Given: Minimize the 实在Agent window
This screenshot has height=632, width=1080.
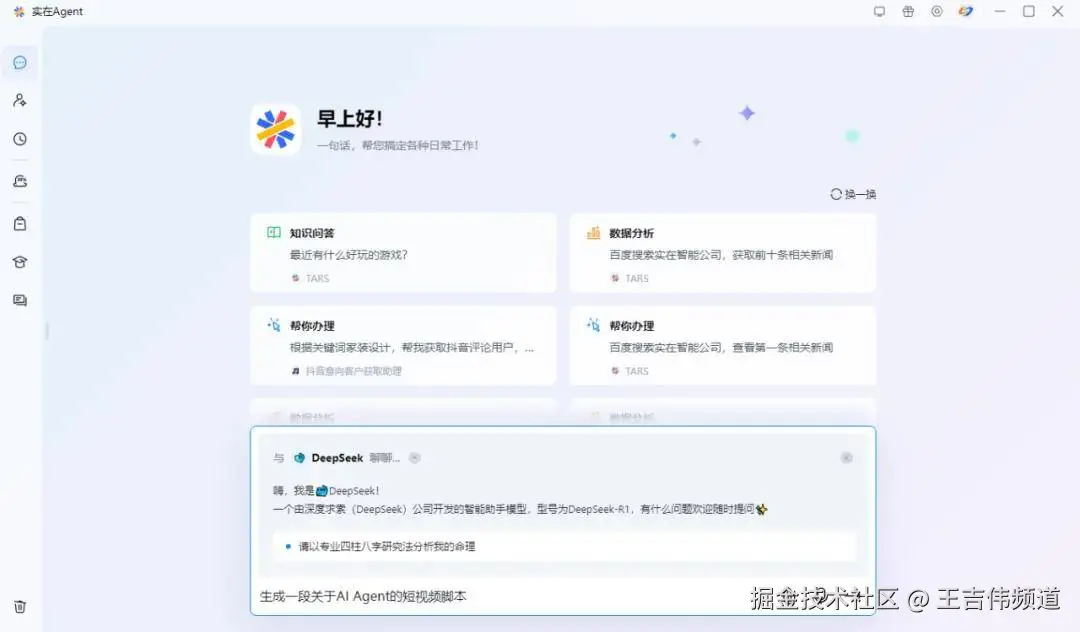Looking at the screenshot, I should [x=1000, y=11].
